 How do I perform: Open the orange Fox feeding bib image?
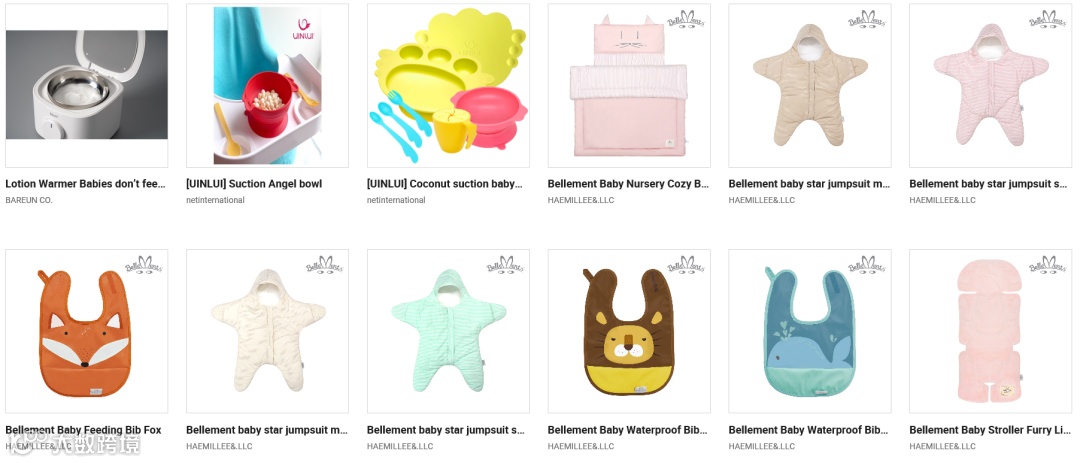[x=87, y=331]
